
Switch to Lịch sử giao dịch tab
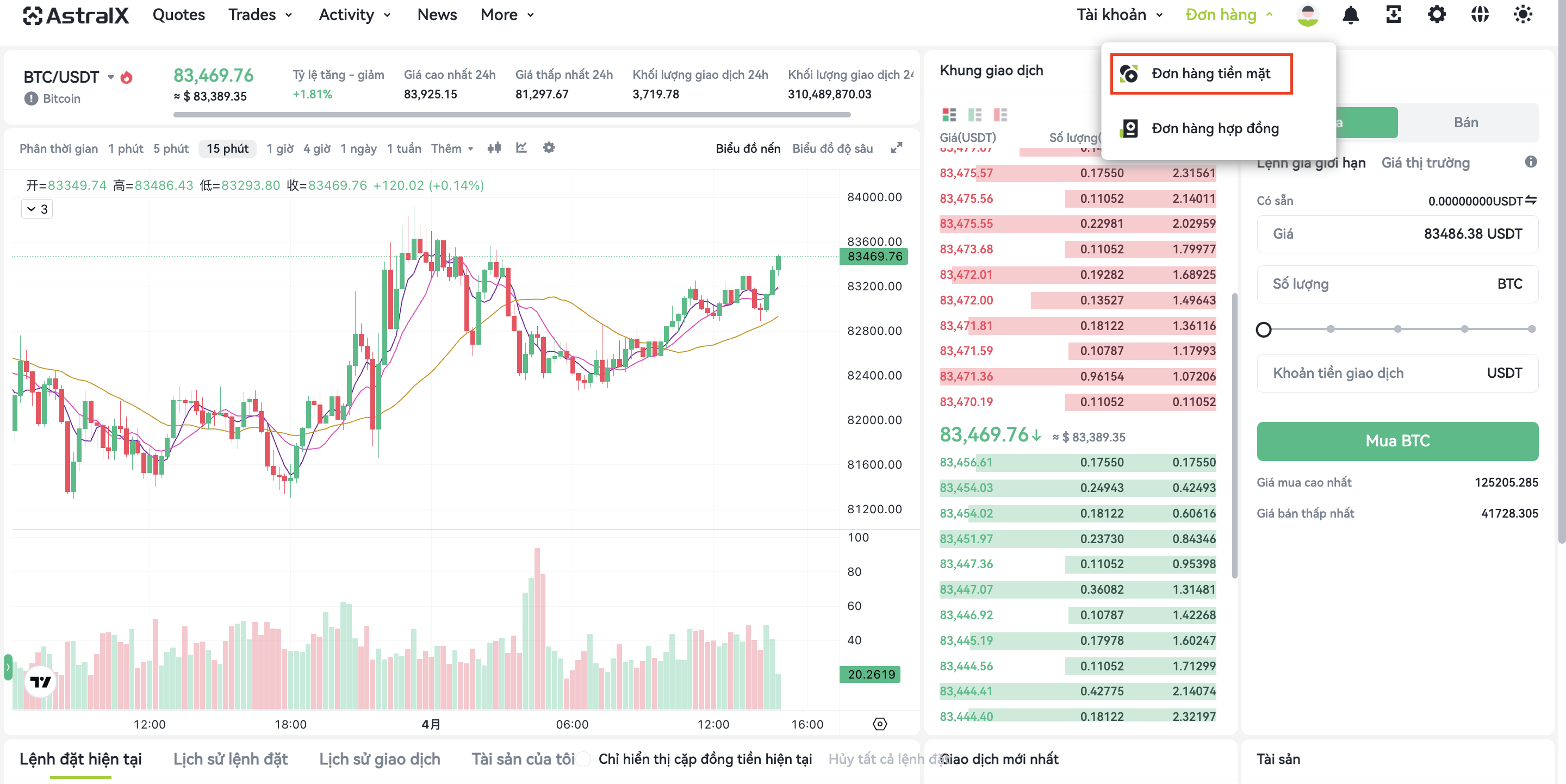pos(380,759)
